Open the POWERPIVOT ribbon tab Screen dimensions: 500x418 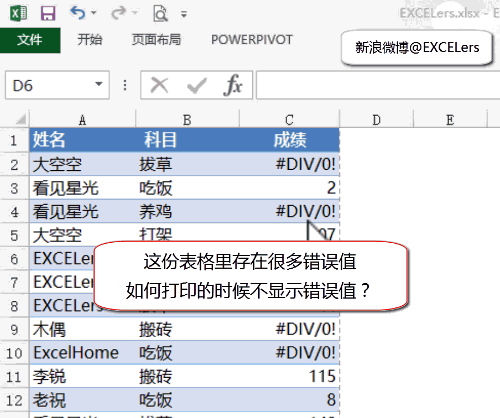(252, 40)
